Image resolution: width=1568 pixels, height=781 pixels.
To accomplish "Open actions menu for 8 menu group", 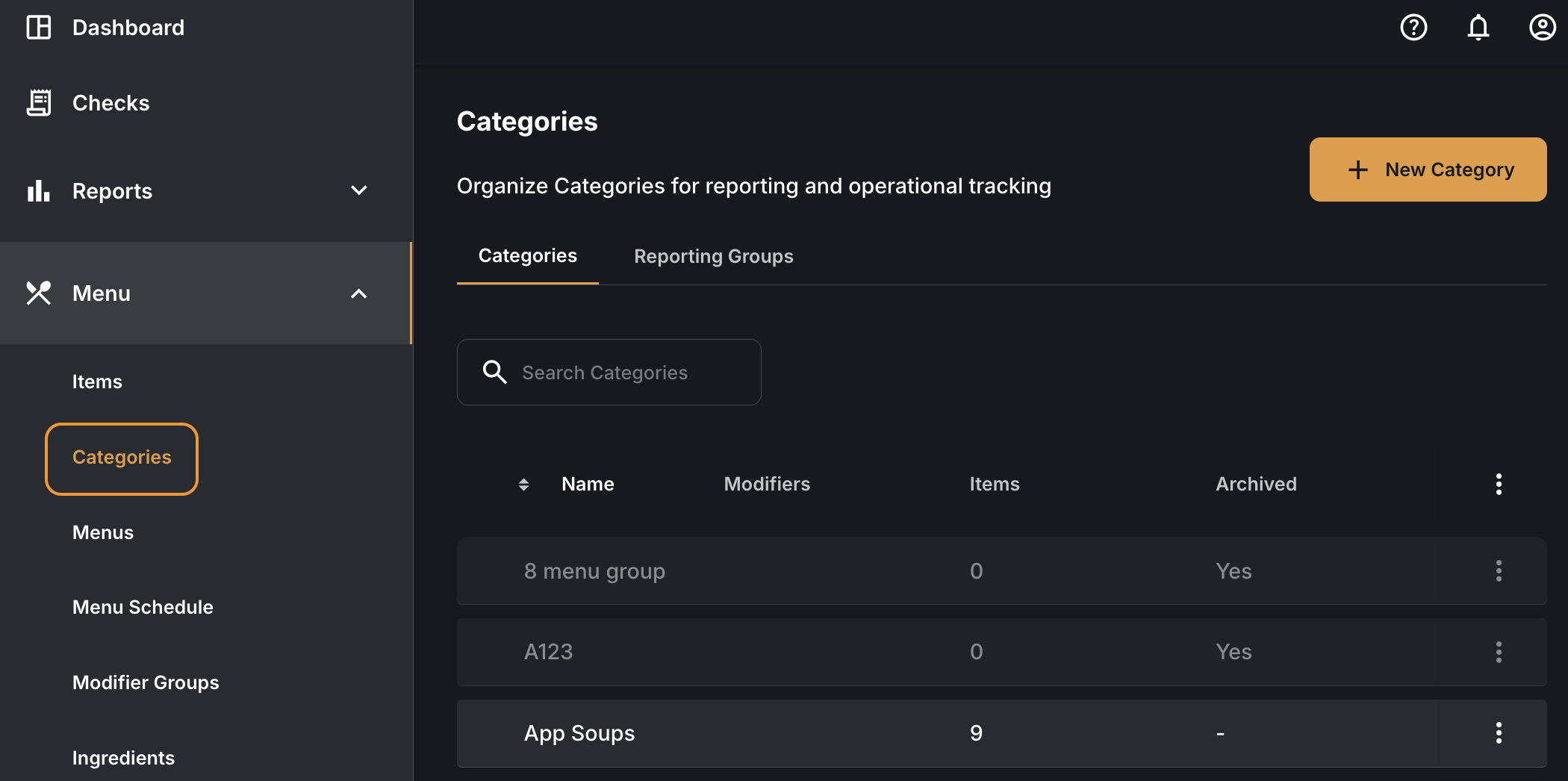I will point(1499,570).
